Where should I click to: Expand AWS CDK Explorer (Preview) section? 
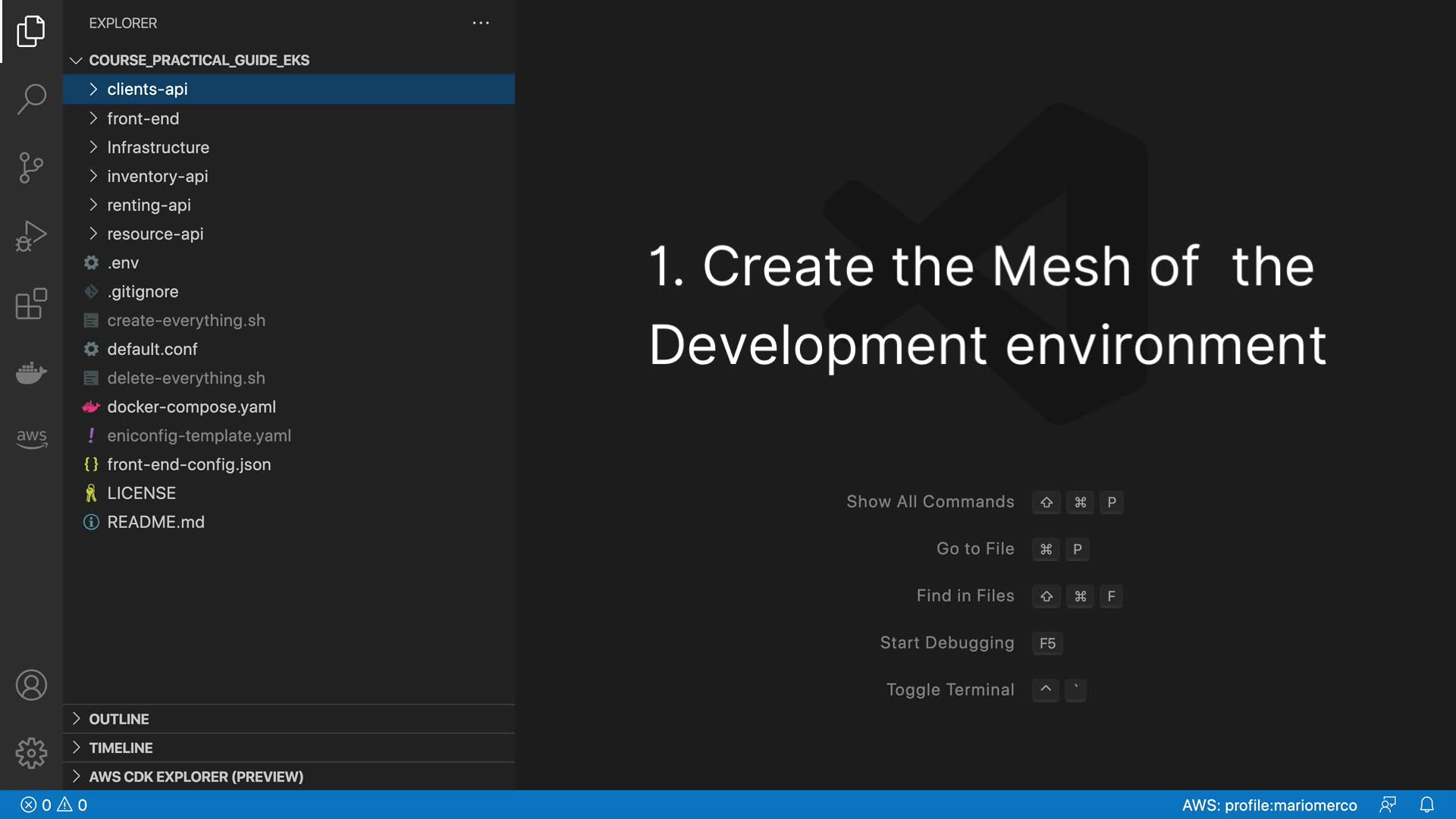tap(196, 777)
